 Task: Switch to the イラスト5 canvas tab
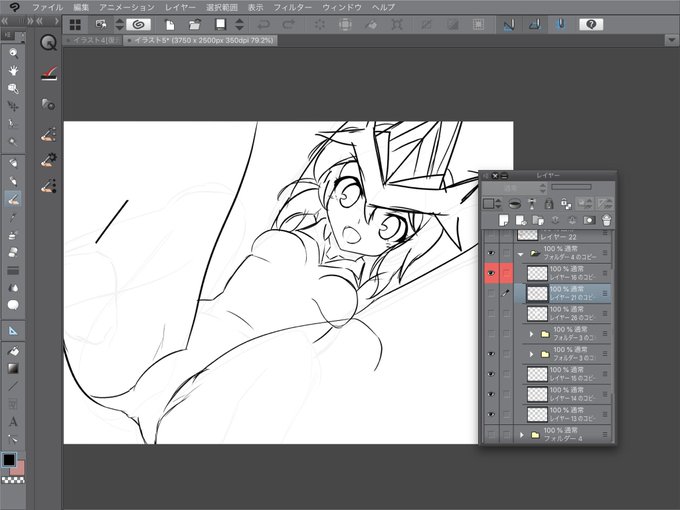(200, 40)
